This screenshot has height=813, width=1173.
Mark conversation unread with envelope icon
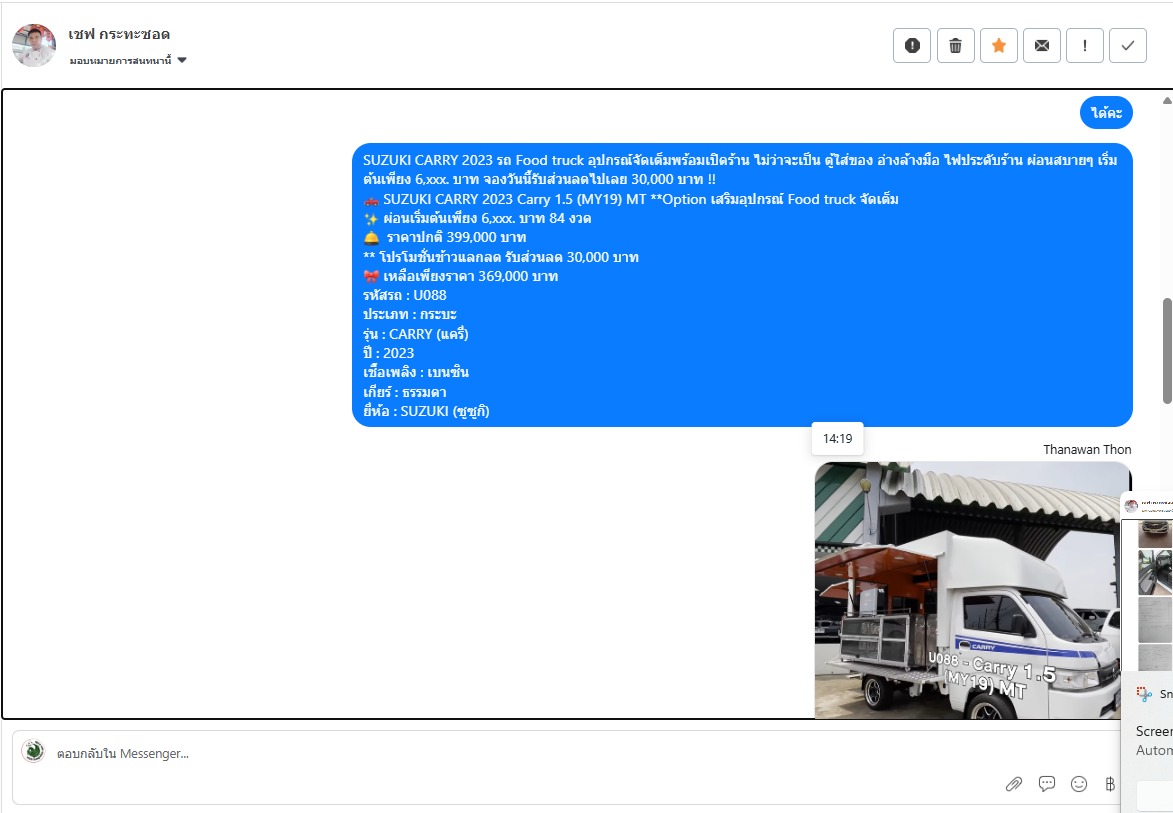1041,46
